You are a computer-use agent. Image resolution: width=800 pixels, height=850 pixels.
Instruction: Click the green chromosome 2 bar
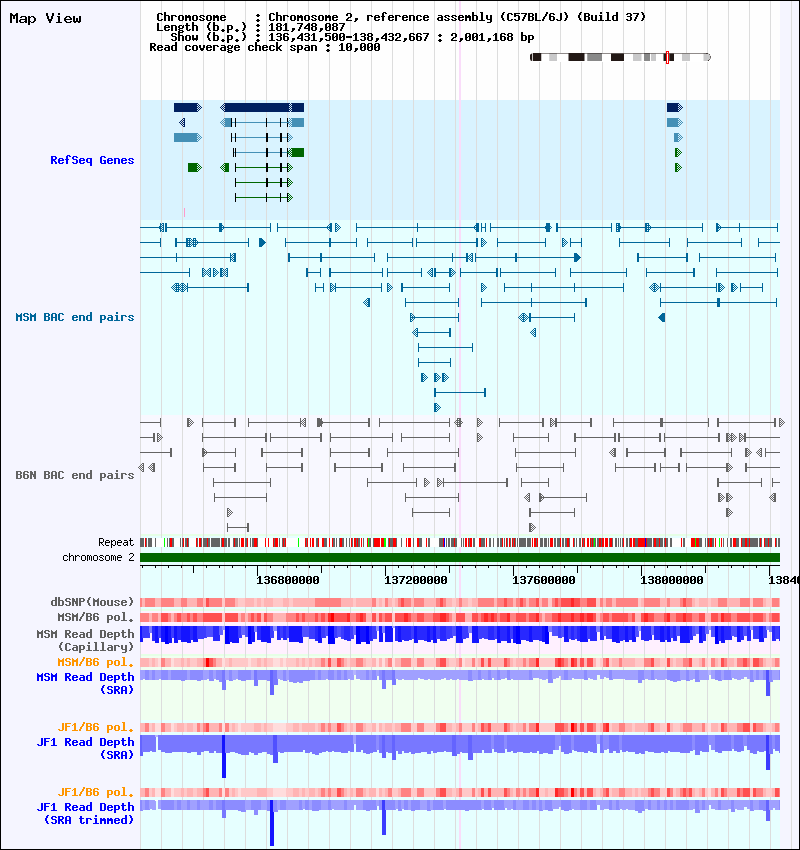tap(460, 558)
